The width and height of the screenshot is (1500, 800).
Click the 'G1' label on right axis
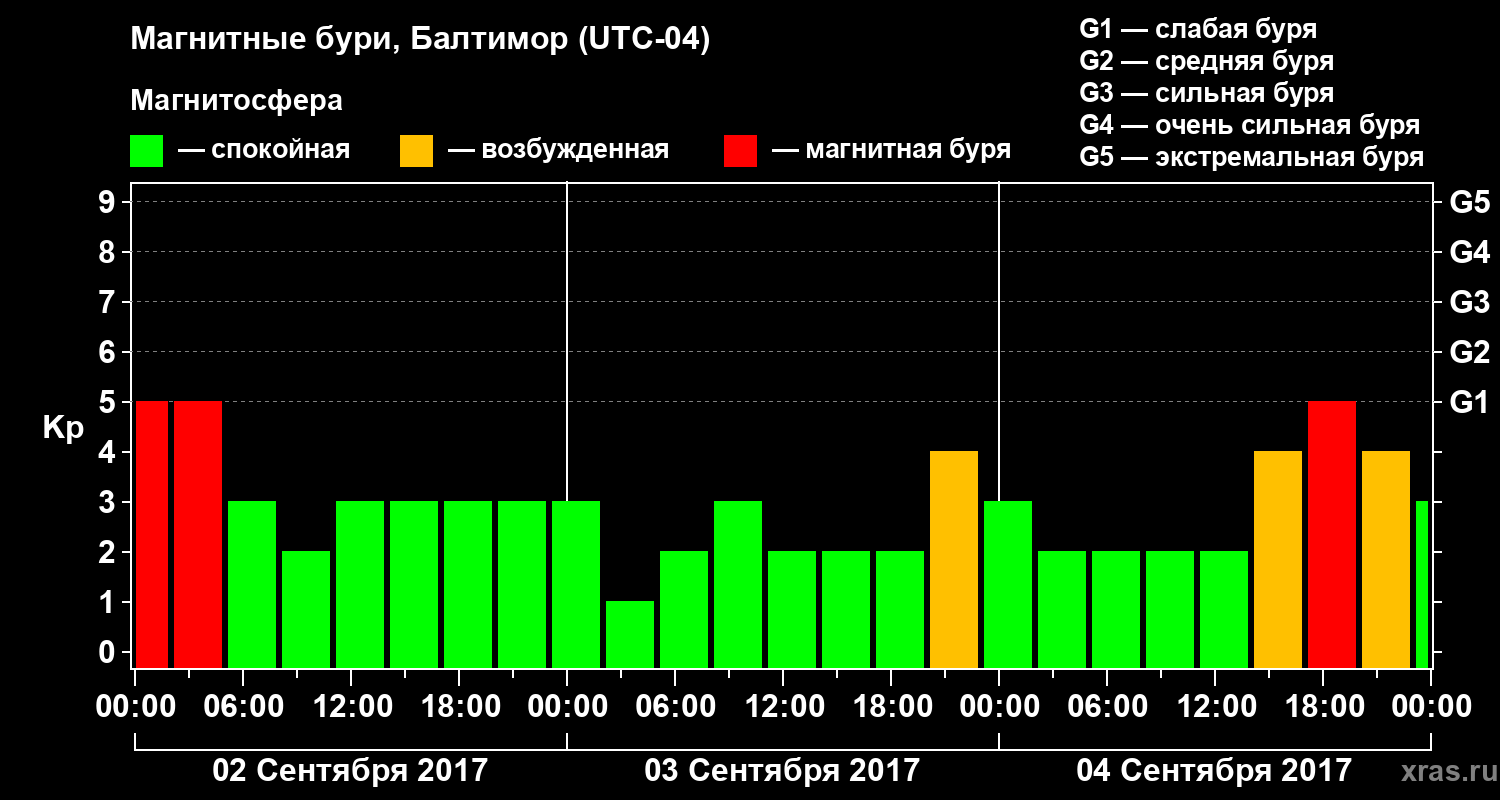(1469, 402)
